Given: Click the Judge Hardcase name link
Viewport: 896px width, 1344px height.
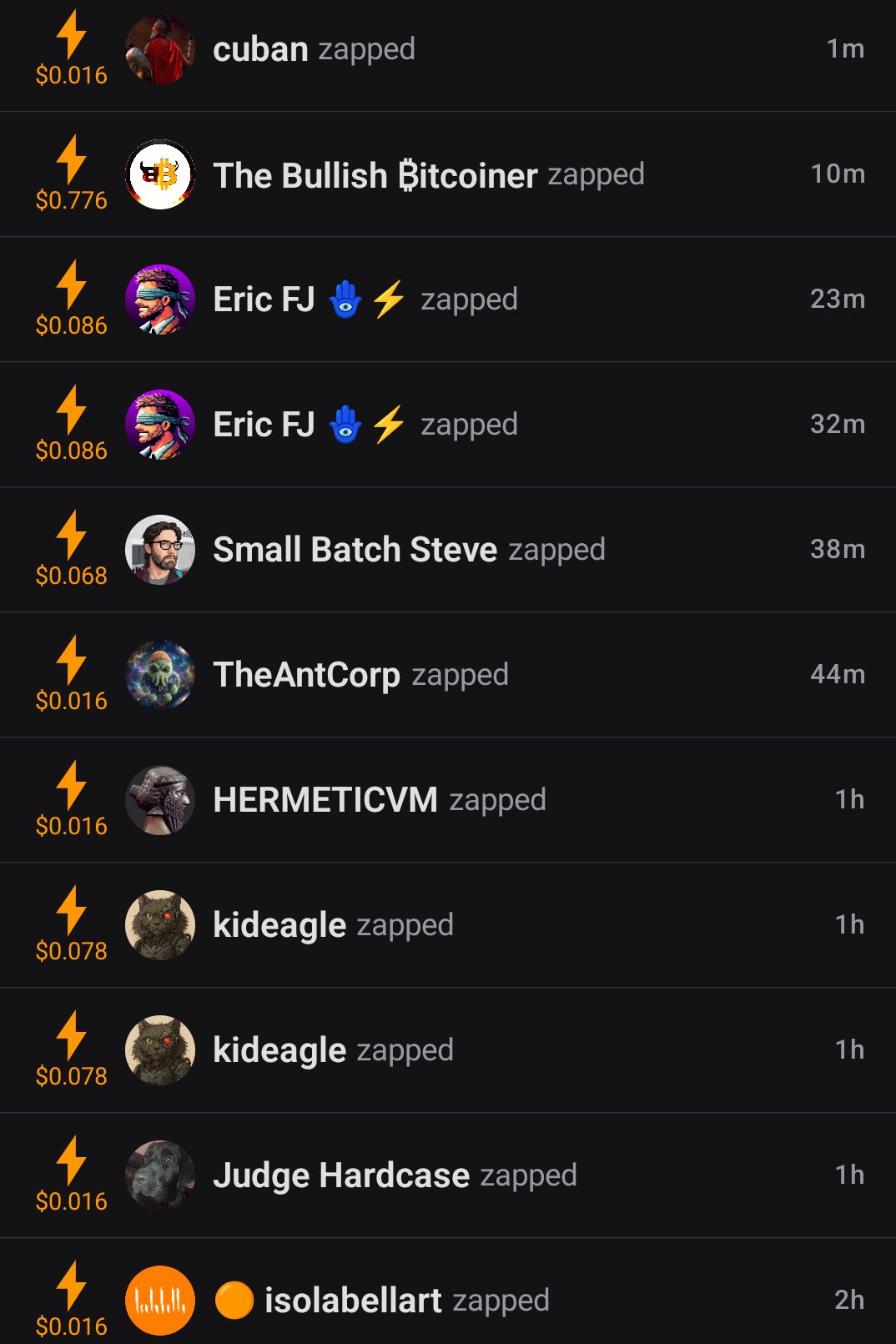Looking at the screenshot, I should tap(341, 1175).
